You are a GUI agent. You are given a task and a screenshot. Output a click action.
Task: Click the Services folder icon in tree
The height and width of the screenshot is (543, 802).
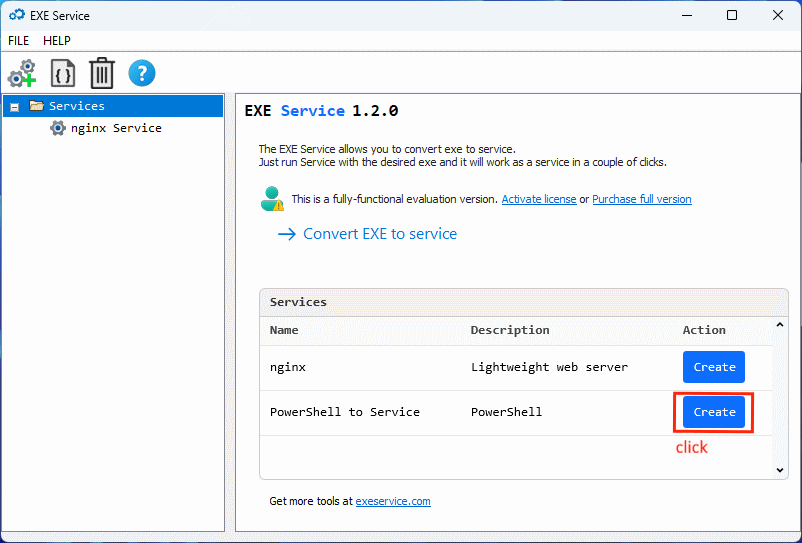(36, 106)
